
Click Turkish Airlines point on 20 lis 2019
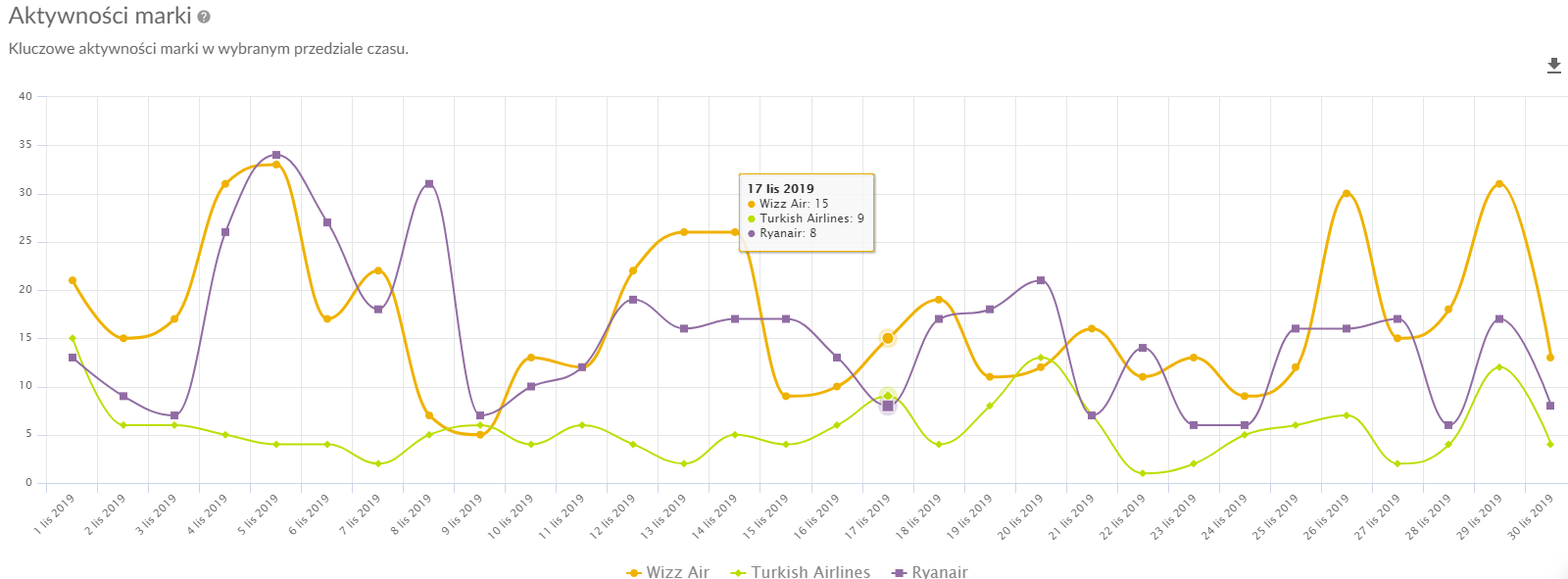(1041, 358)
